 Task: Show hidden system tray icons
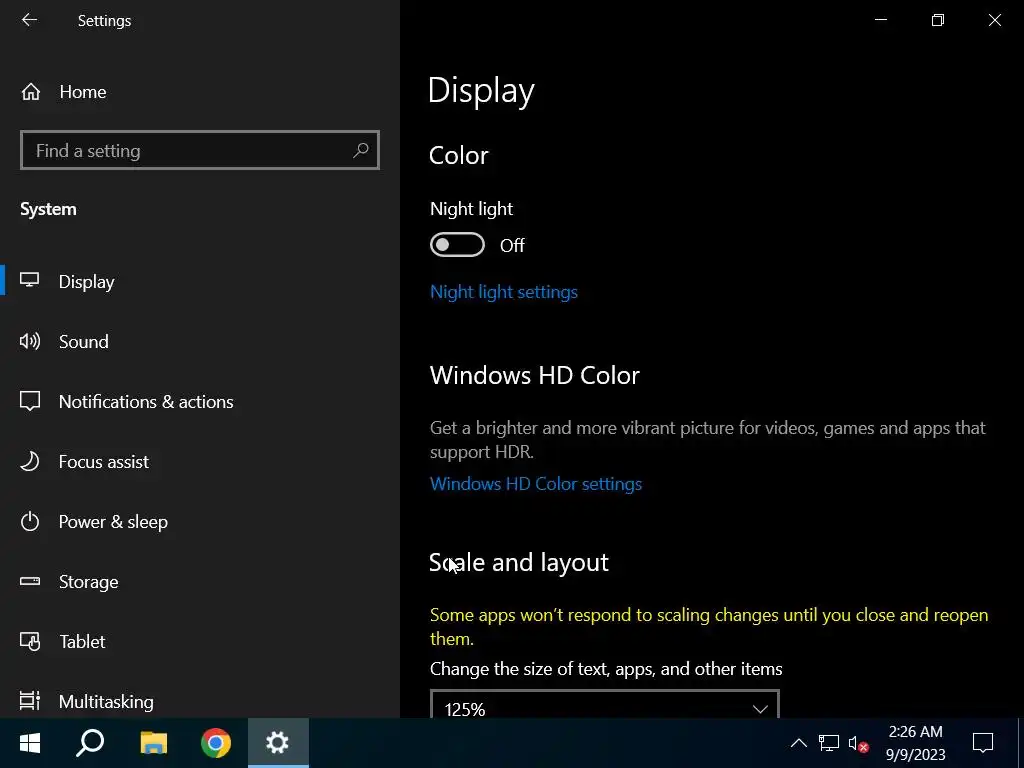798,743
